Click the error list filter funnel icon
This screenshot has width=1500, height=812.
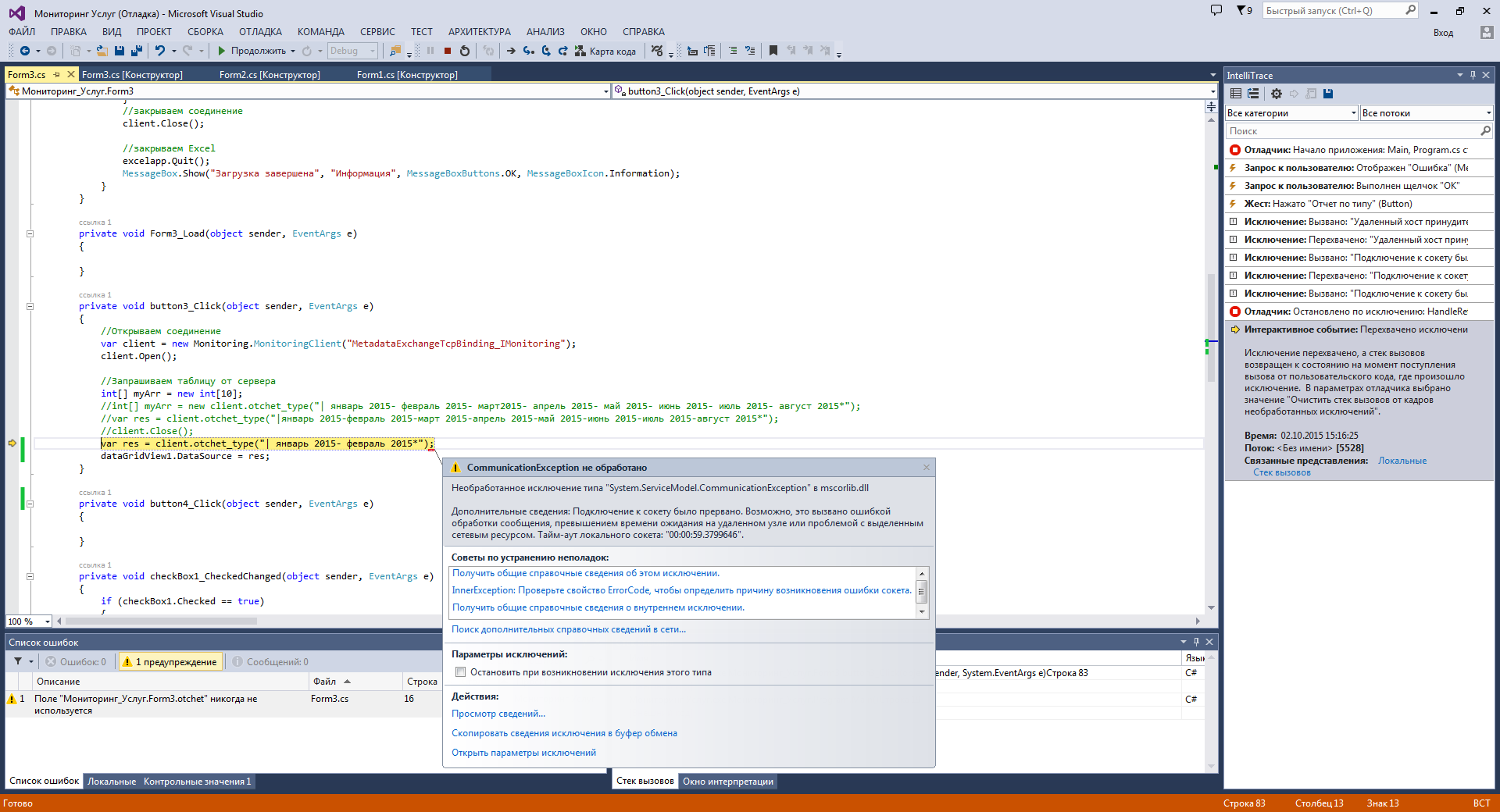[x=18, y=661]
